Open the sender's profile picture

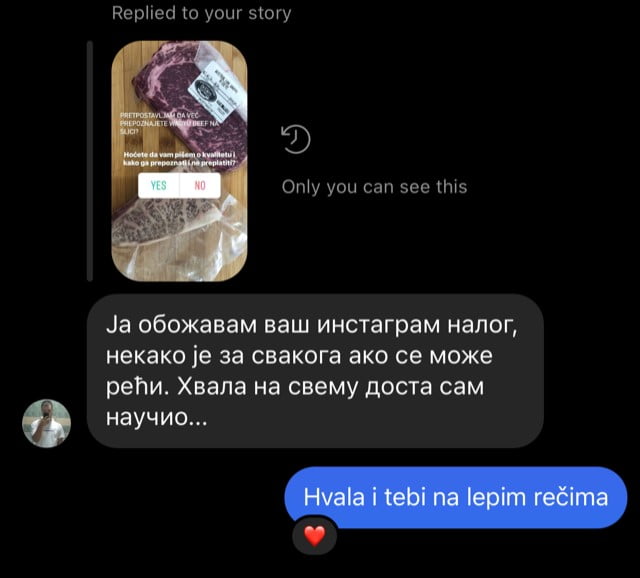click(47, 423)
